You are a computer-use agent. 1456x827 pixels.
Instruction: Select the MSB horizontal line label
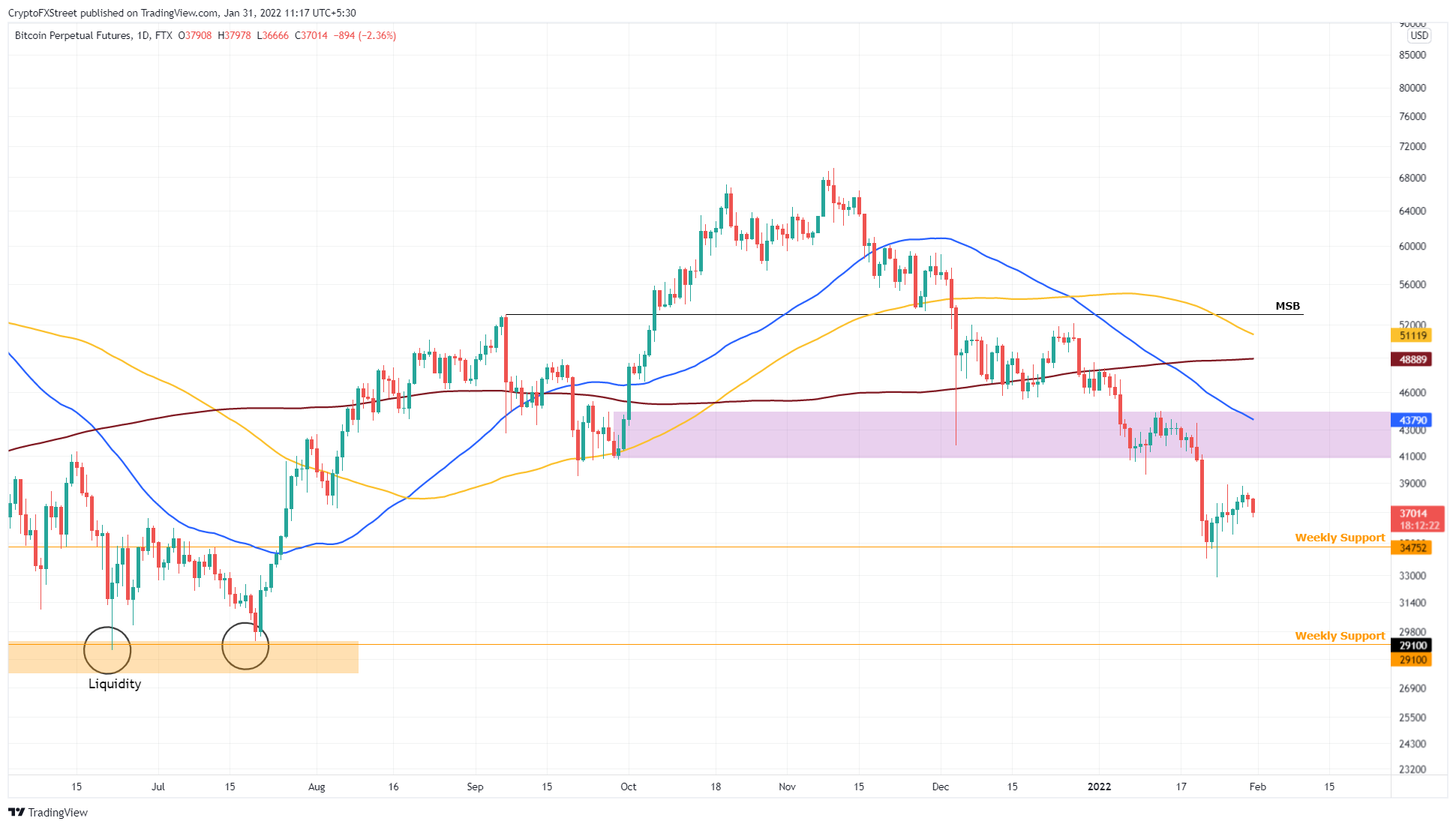pyautogui.click(x=1288, y=306)
